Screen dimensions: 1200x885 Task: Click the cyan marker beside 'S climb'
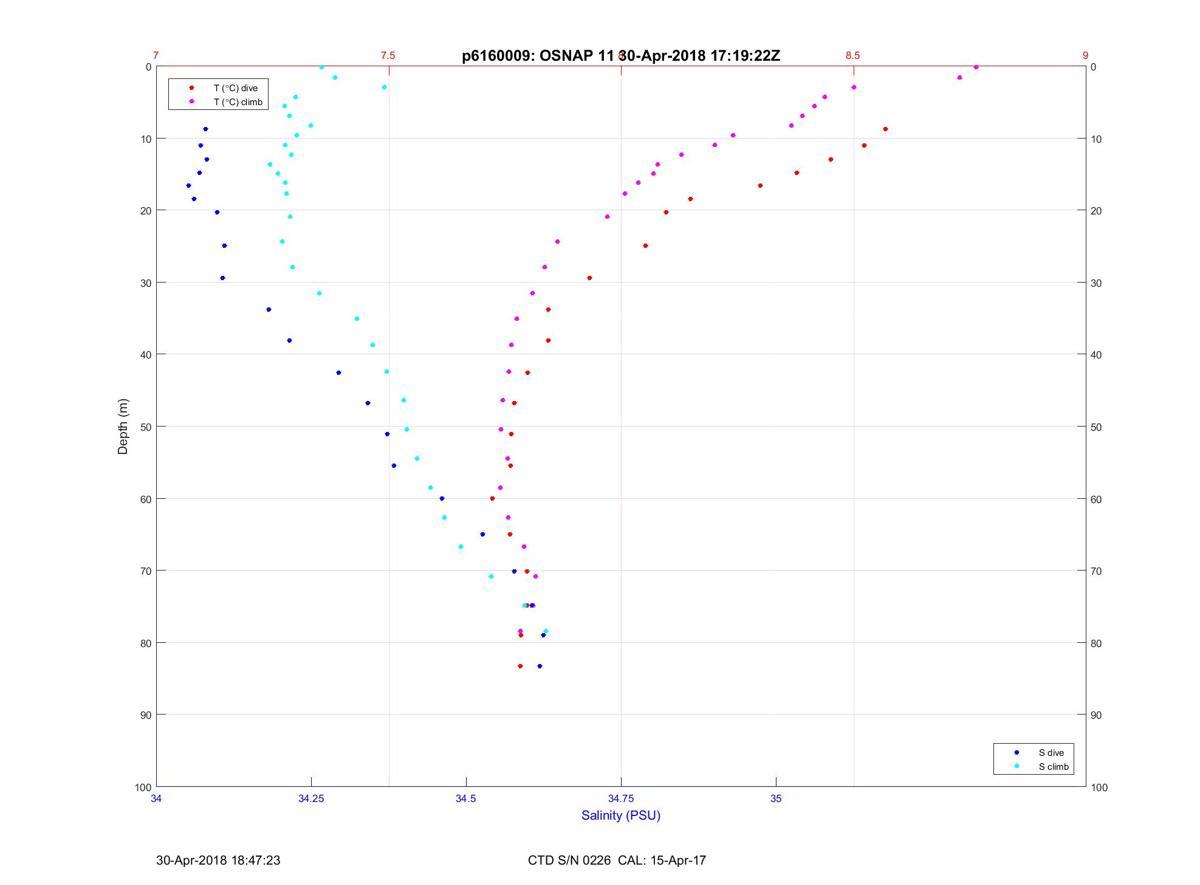(x=1016, y=767)
